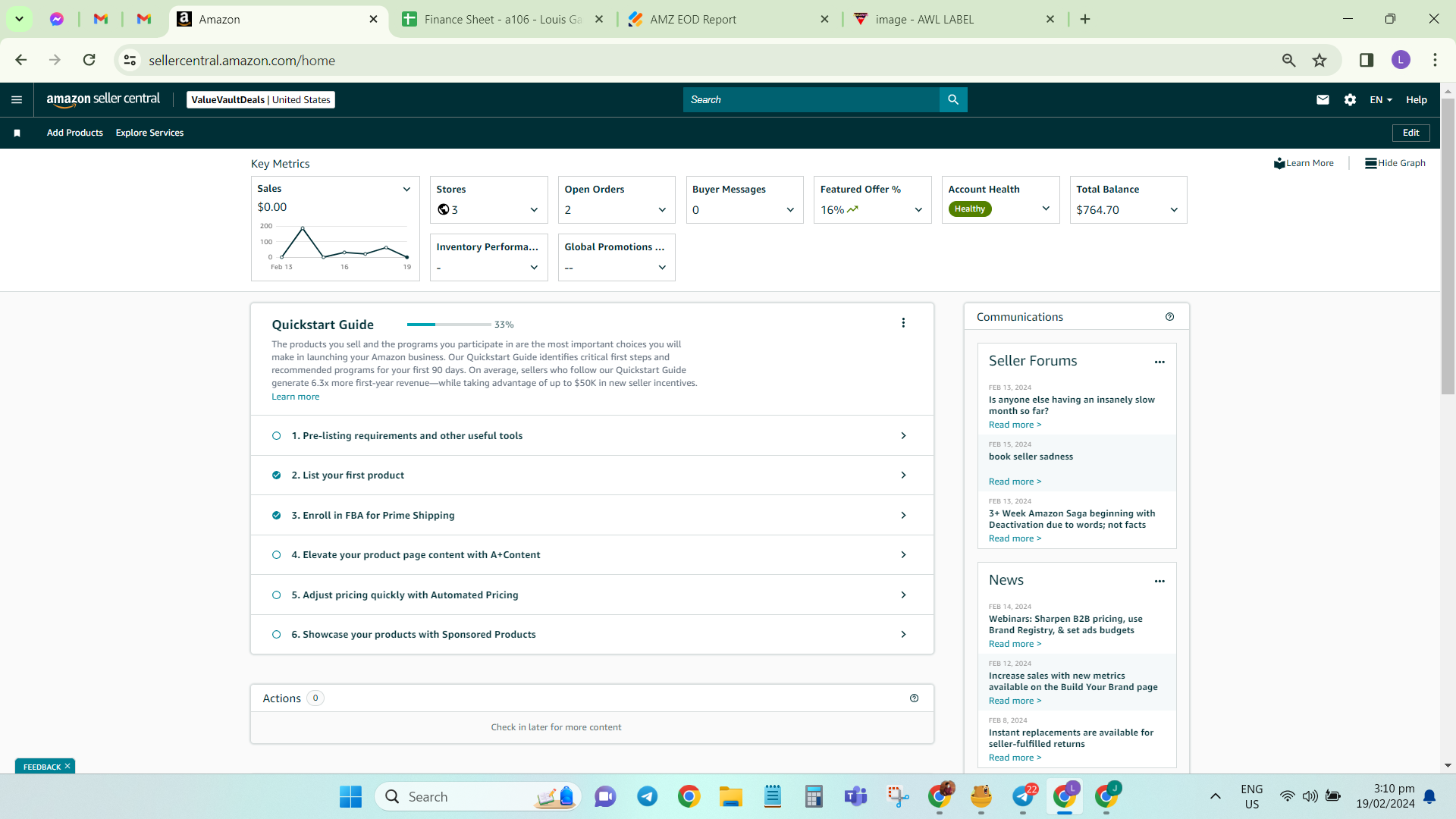Screen dimensions: 1456x819
Task: Open Quickstart Guide Learn more link
Action: click(x=296, y=397)
